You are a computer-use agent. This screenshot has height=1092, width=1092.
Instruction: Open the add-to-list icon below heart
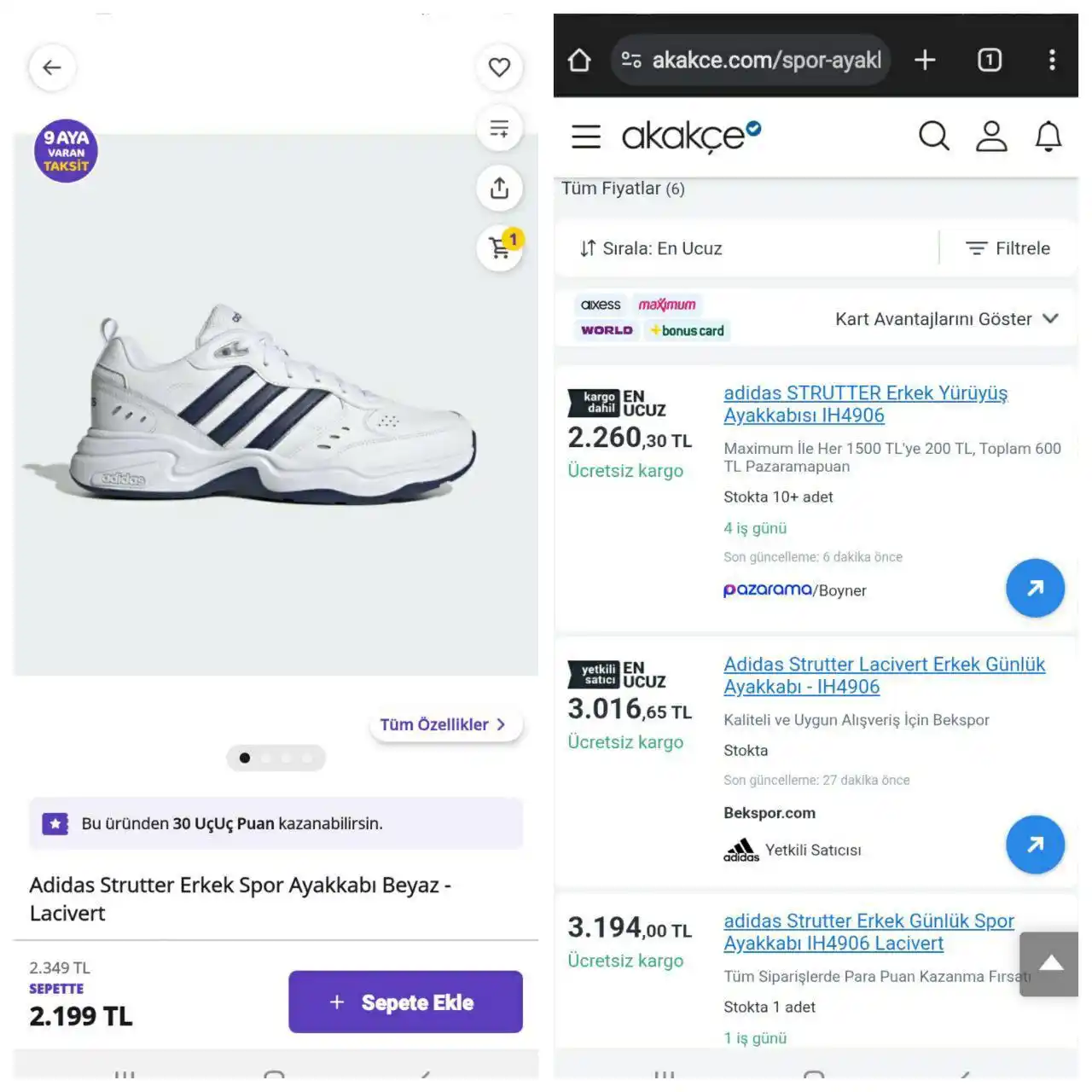pos(499,129)
